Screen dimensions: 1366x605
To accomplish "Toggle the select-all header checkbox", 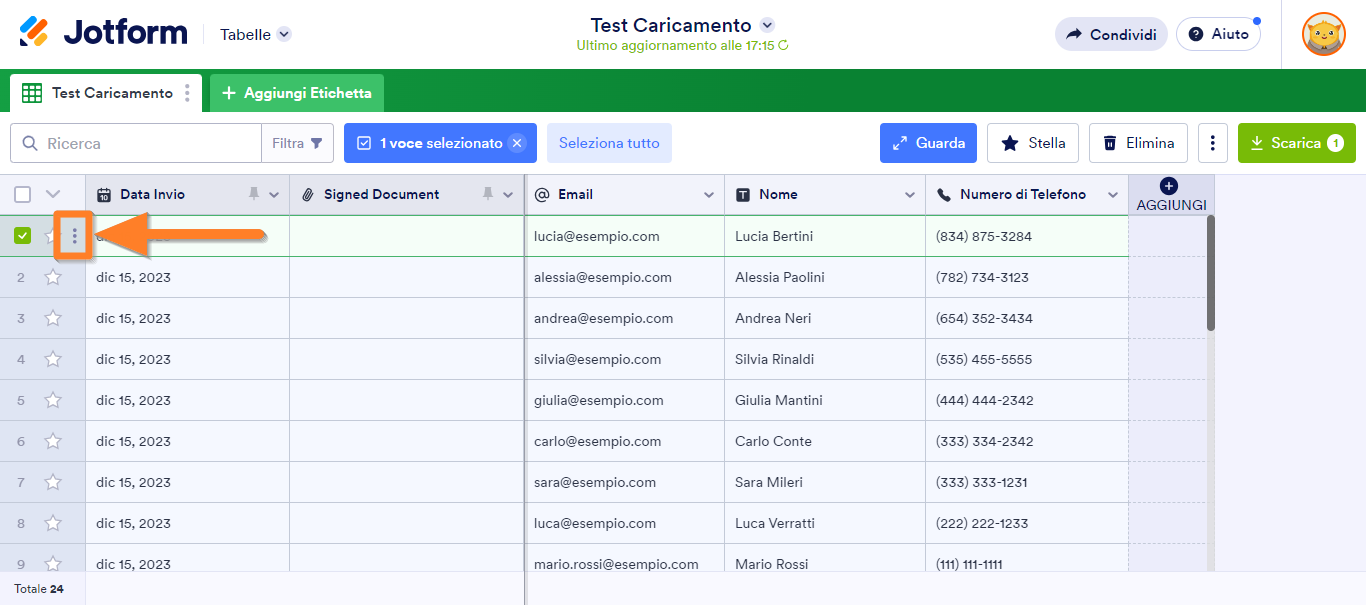I will 23,194.
